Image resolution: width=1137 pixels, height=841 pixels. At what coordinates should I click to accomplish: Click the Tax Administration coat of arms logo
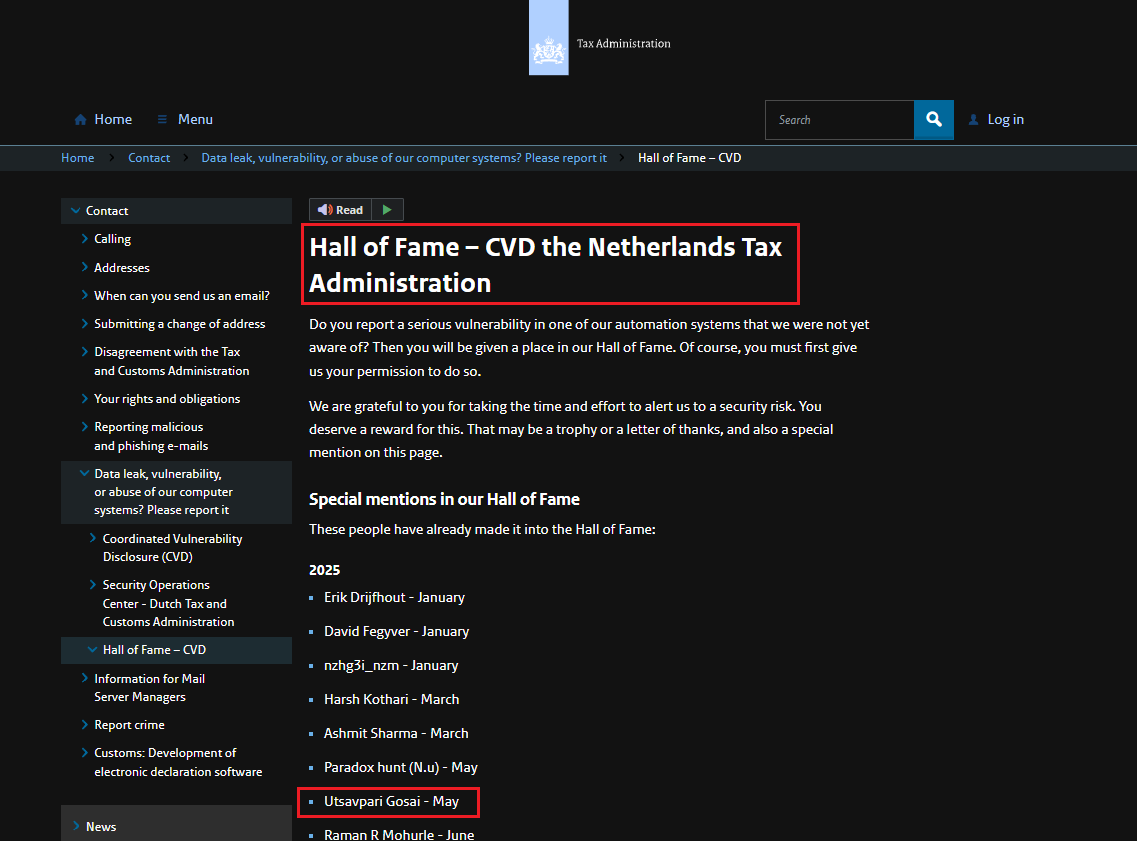point(548,38)
